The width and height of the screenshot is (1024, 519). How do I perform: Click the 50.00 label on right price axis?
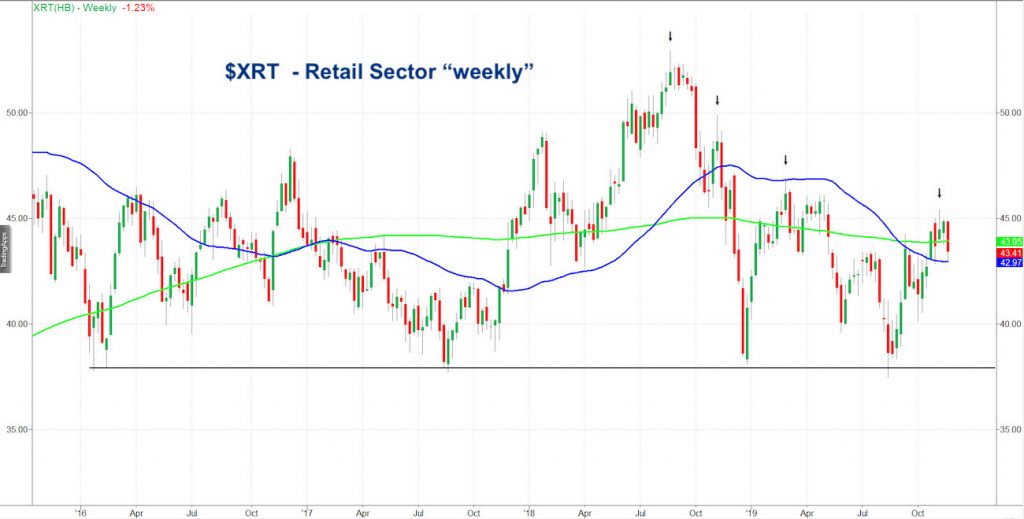(x=1011, y=112)
